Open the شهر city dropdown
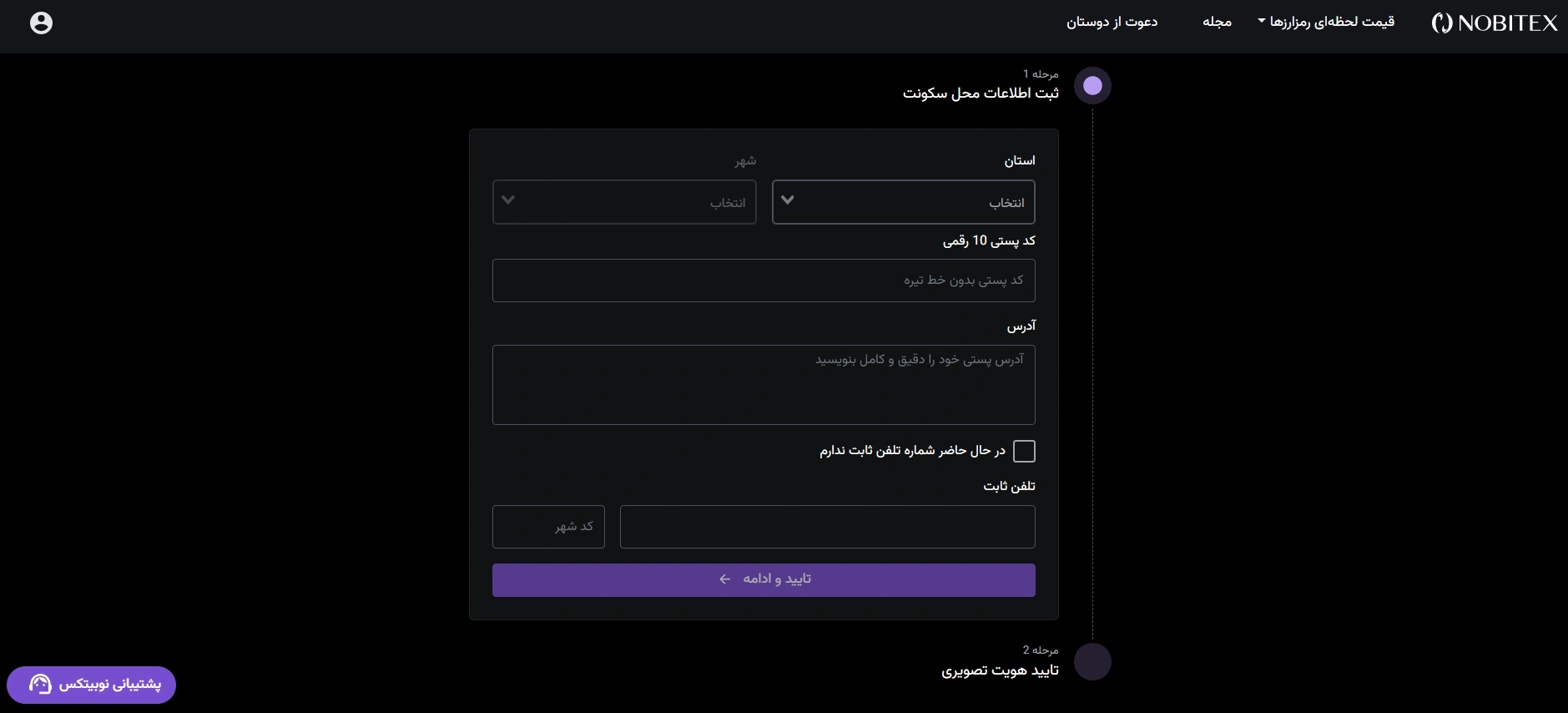 [x=624, y=202]
